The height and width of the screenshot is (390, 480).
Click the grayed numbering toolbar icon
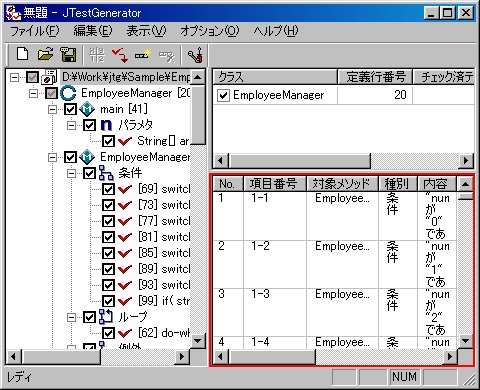[97, 55]
